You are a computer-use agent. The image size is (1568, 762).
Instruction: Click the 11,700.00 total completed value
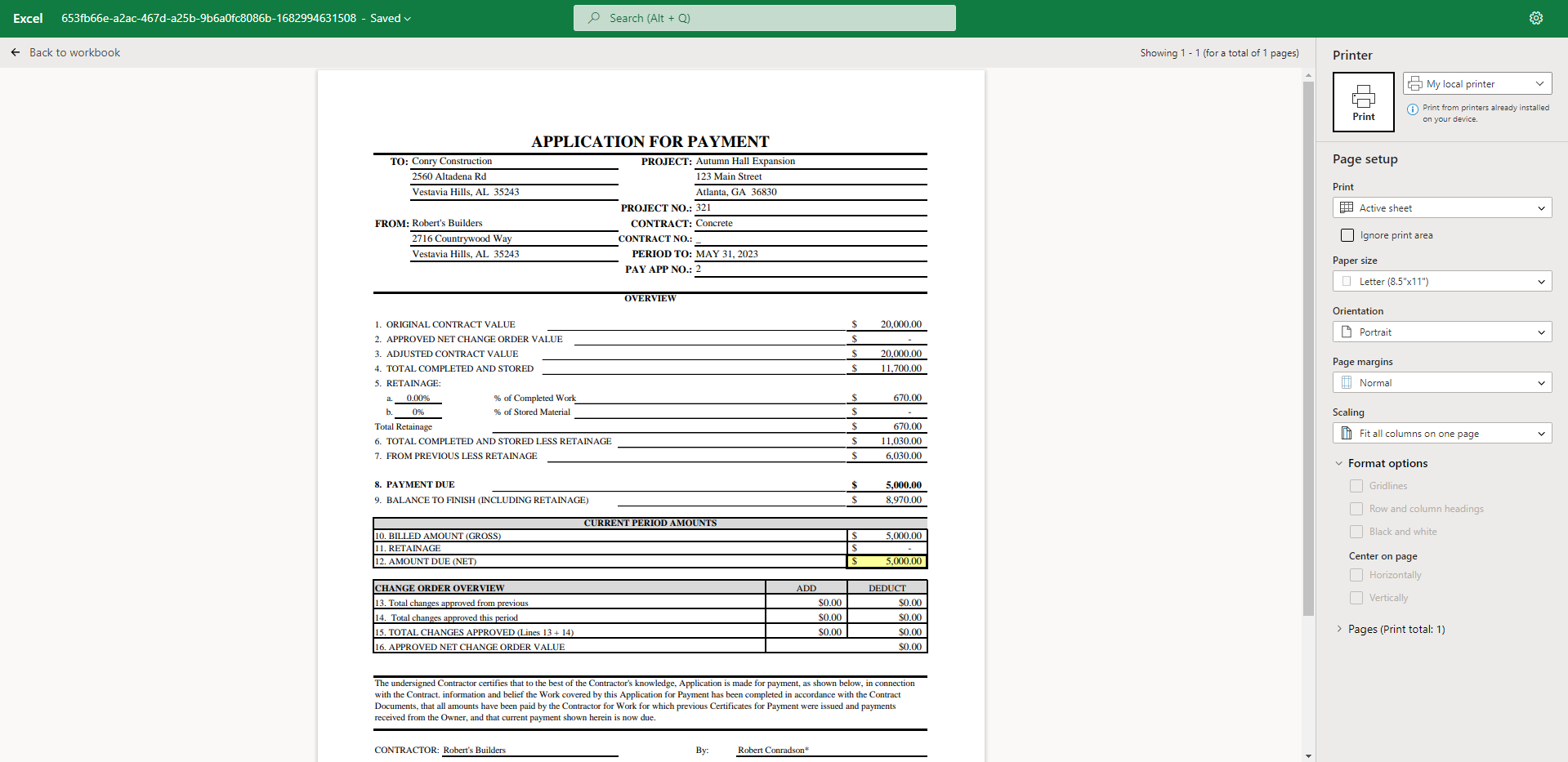(x=901, y=368)
